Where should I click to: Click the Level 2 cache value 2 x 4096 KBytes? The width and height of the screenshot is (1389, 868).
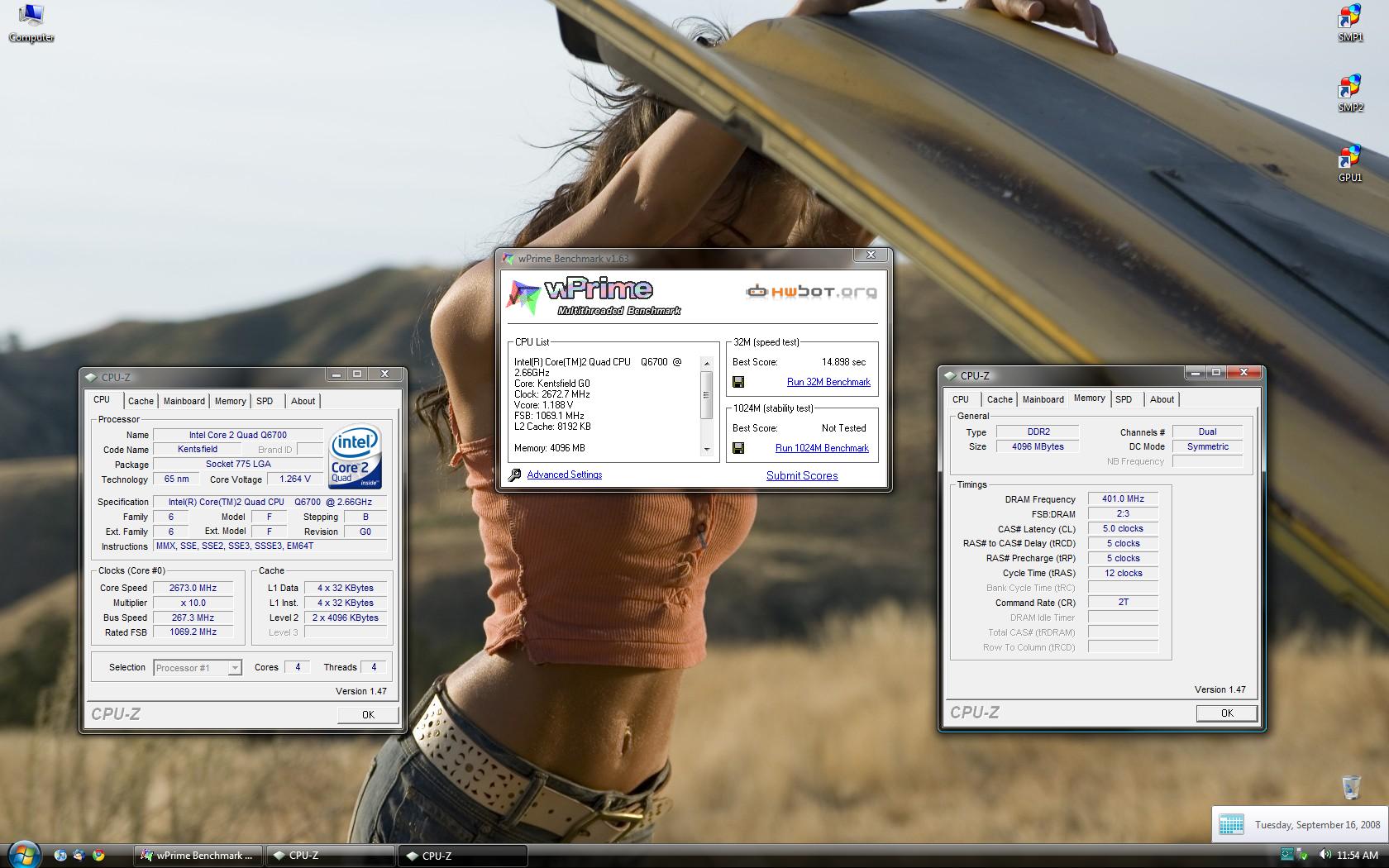346,618
